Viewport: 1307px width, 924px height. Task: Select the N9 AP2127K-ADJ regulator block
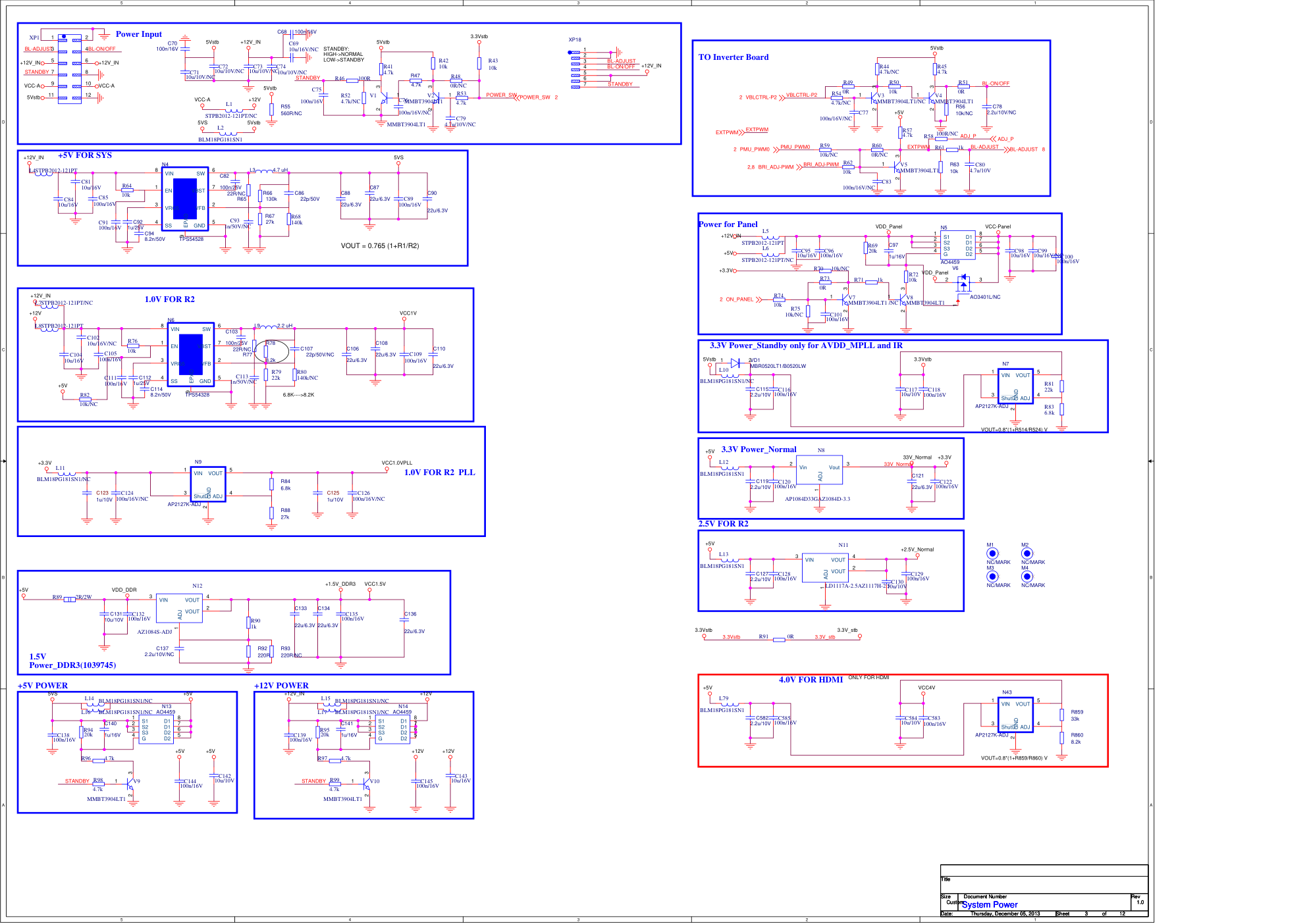(208, 484)
